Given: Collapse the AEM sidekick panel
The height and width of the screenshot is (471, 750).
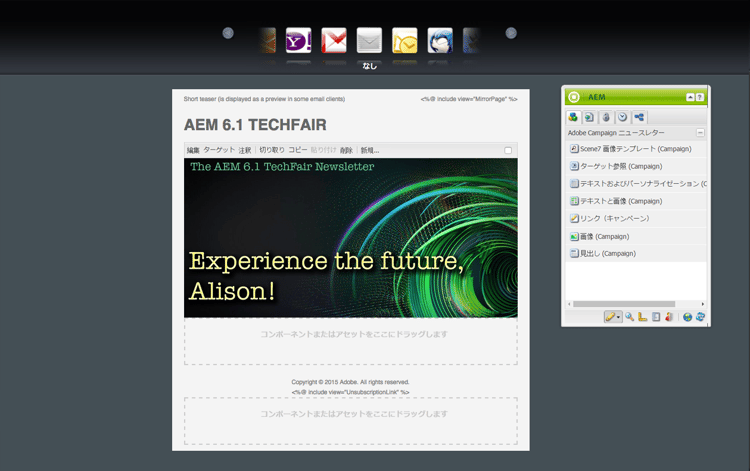Looking at the screenshot, I should 690,97.
